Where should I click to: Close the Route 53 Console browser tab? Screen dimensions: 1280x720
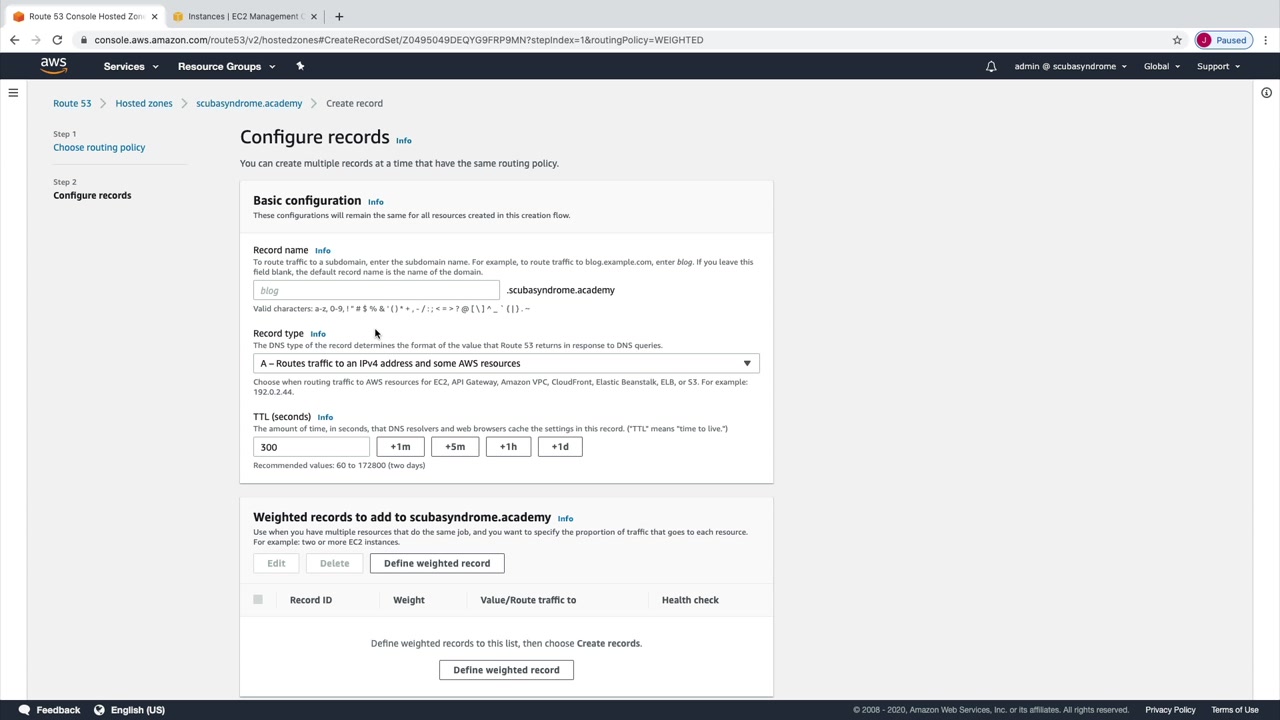(x=154, y=16)
